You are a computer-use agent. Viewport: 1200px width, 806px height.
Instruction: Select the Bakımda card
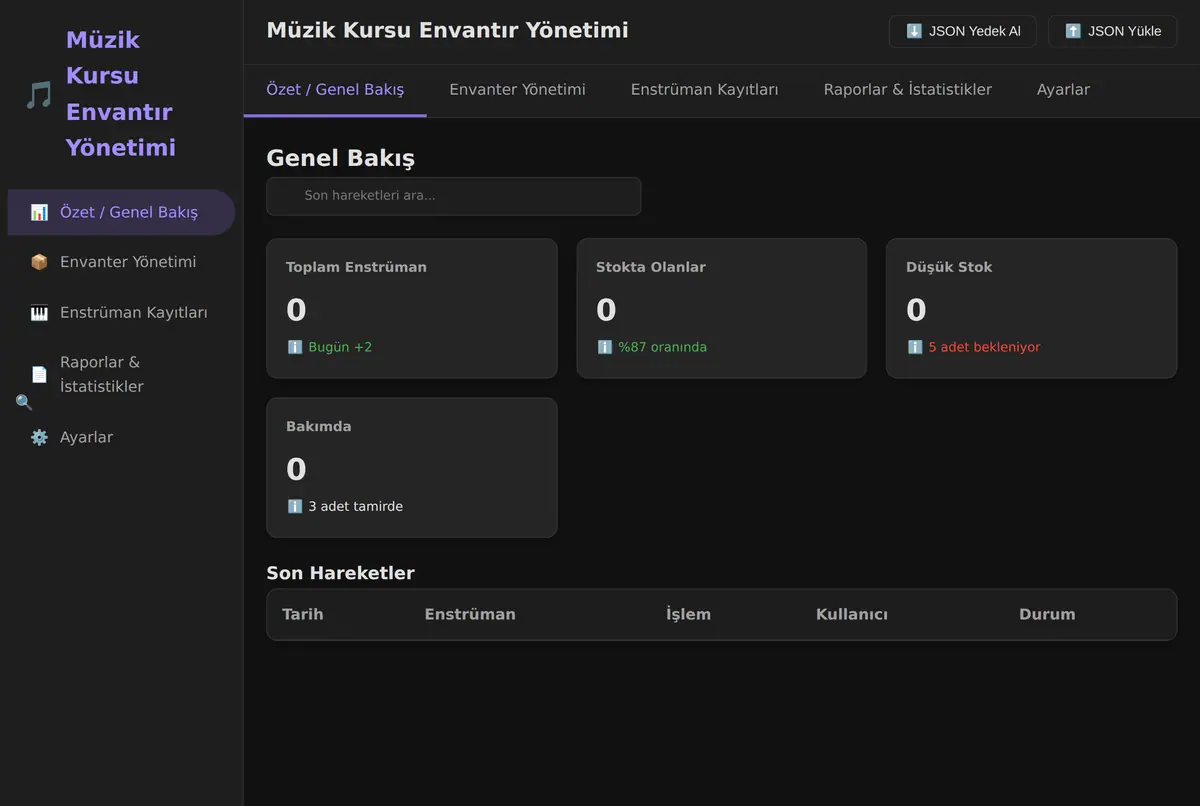pyautogui.click(x=412, y=467)
